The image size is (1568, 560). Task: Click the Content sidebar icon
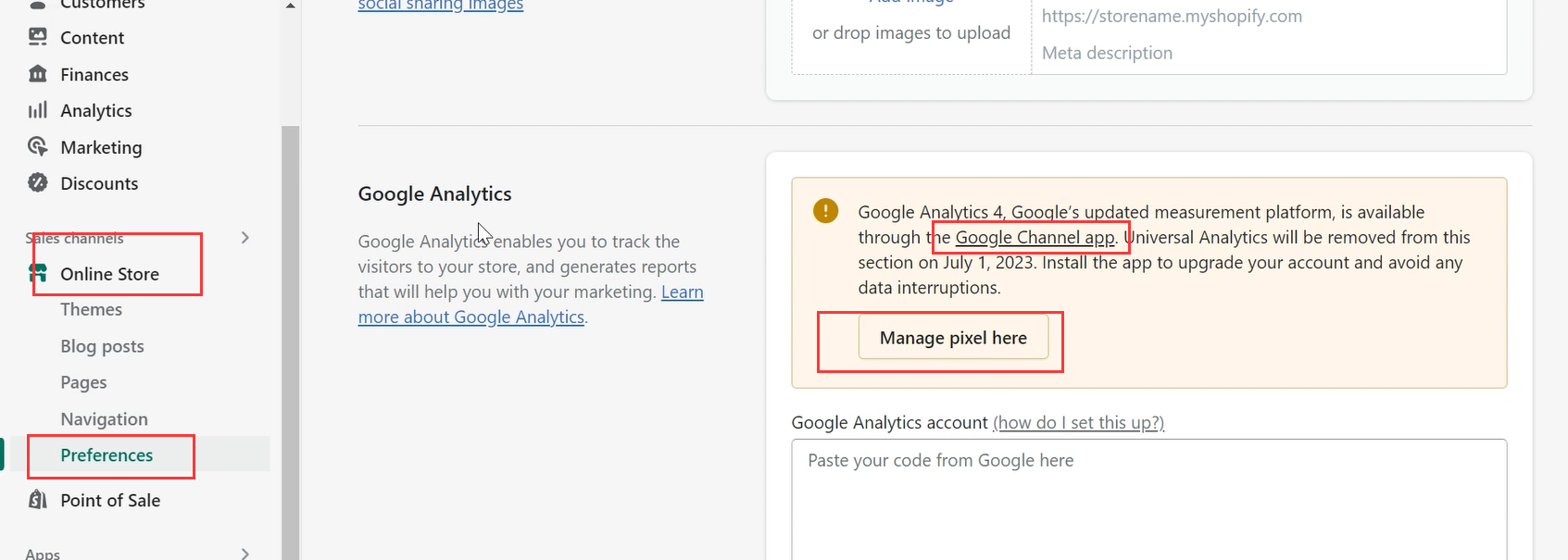tap(38, 37)
